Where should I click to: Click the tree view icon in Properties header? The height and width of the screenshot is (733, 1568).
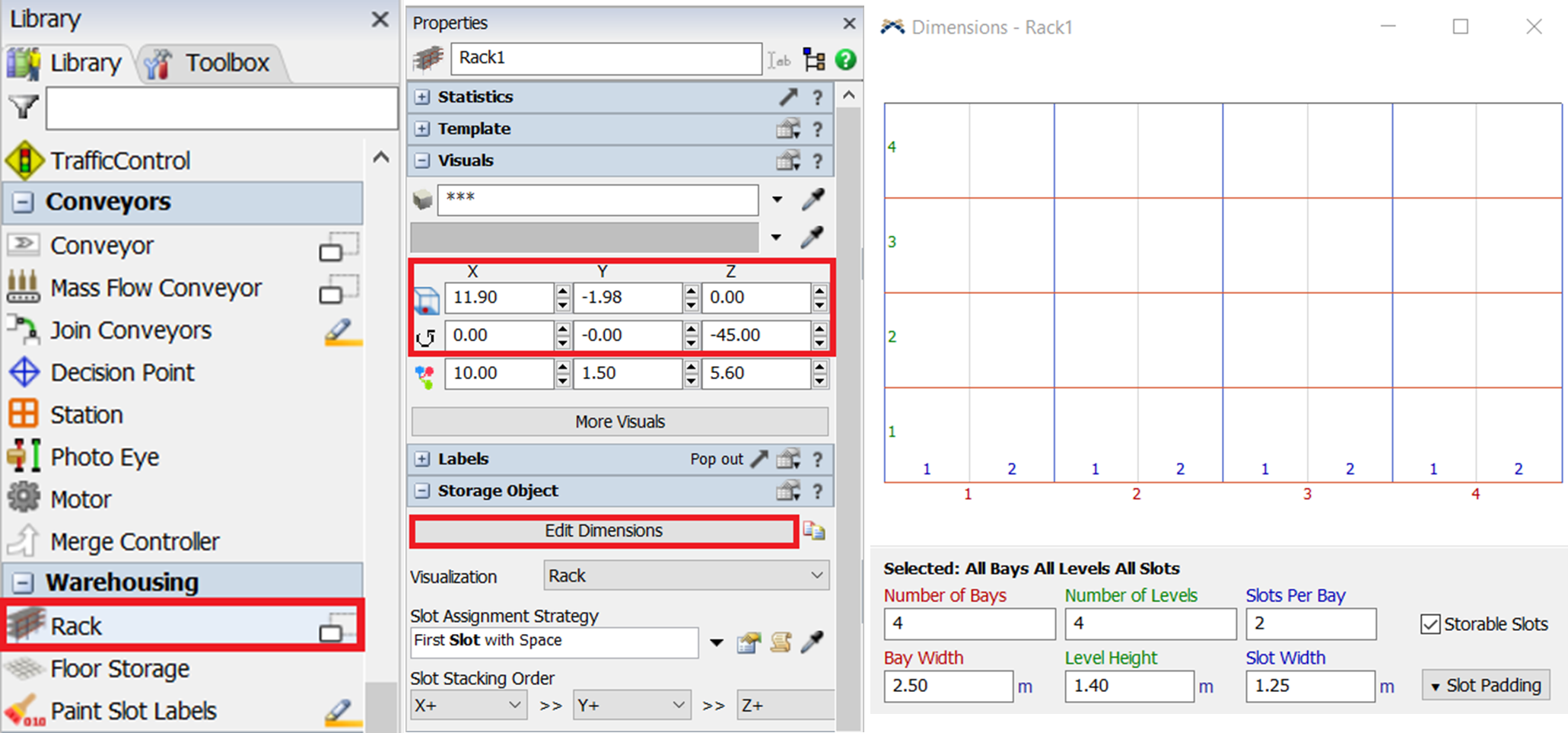(x=814, y=59)
